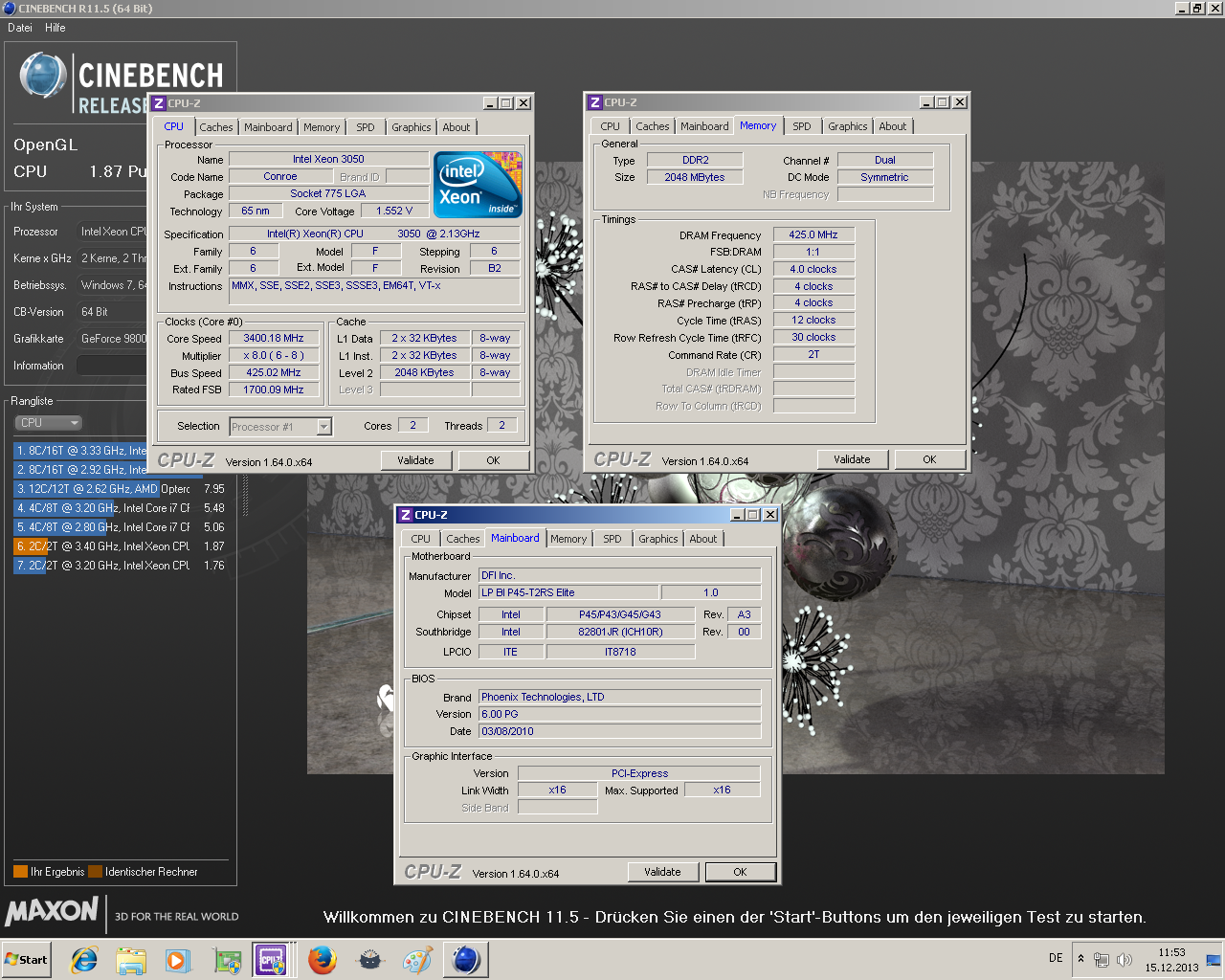
Task: Switch to Caches tab in CPU window
Action: [x=216, y=127]
